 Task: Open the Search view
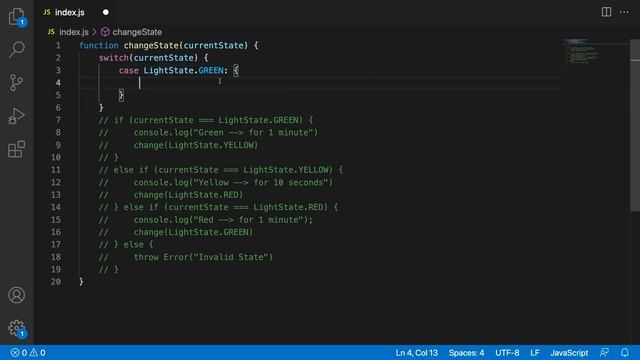tap(16, 49)
